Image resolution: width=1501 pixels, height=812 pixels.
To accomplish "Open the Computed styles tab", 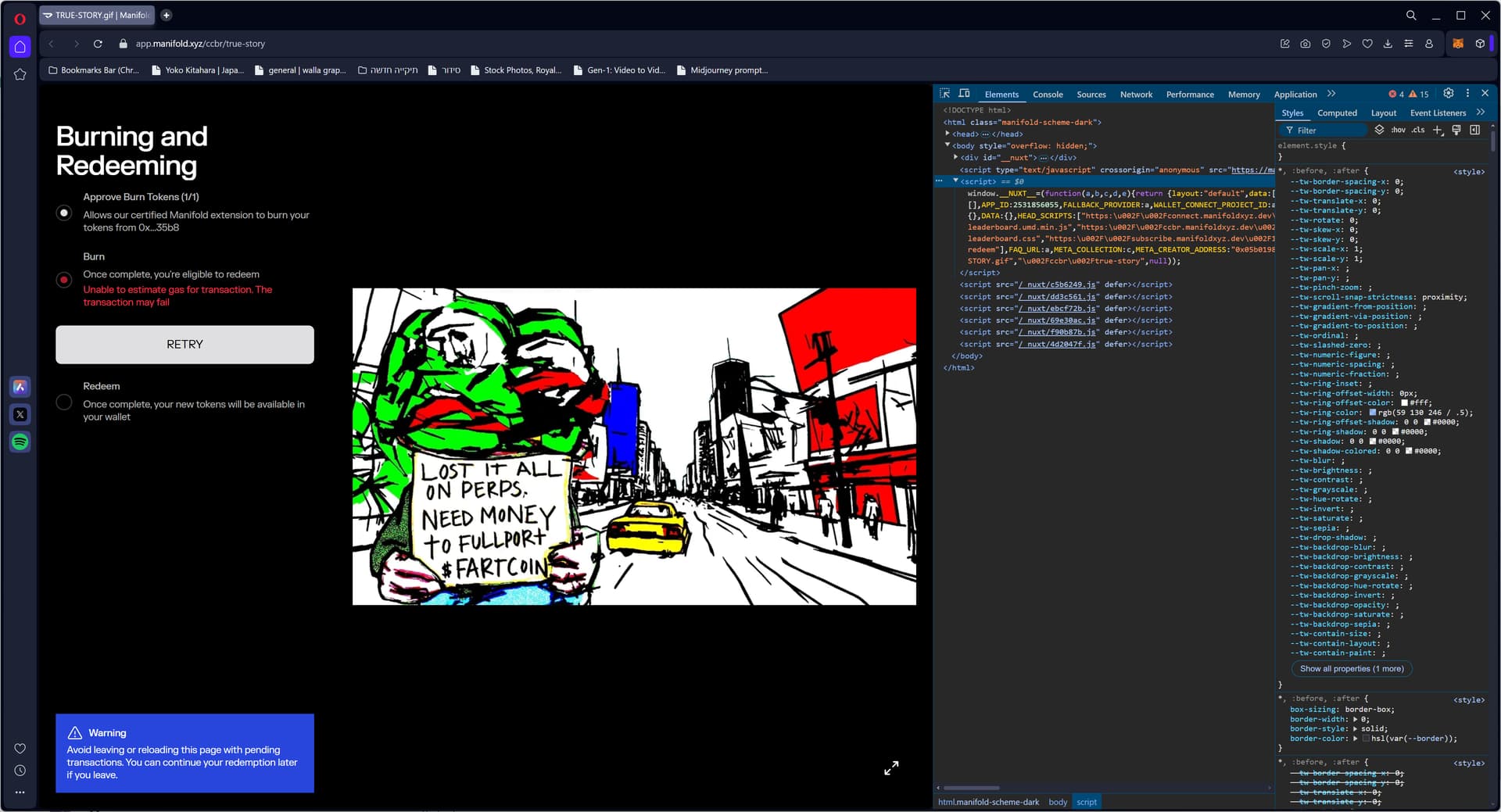I will (1337, 113).
